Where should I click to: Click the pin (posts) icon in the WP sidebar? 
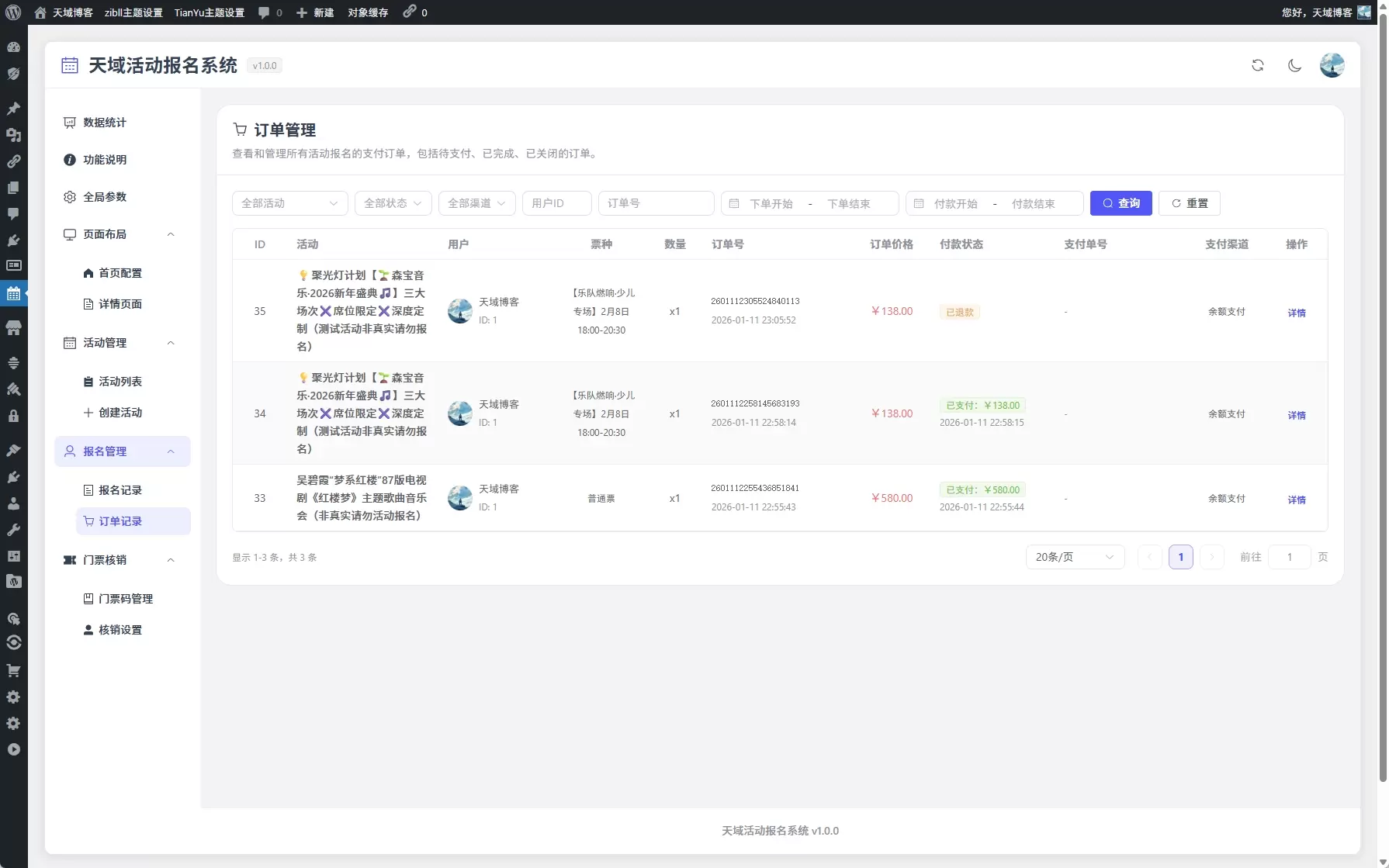point(13,108)
